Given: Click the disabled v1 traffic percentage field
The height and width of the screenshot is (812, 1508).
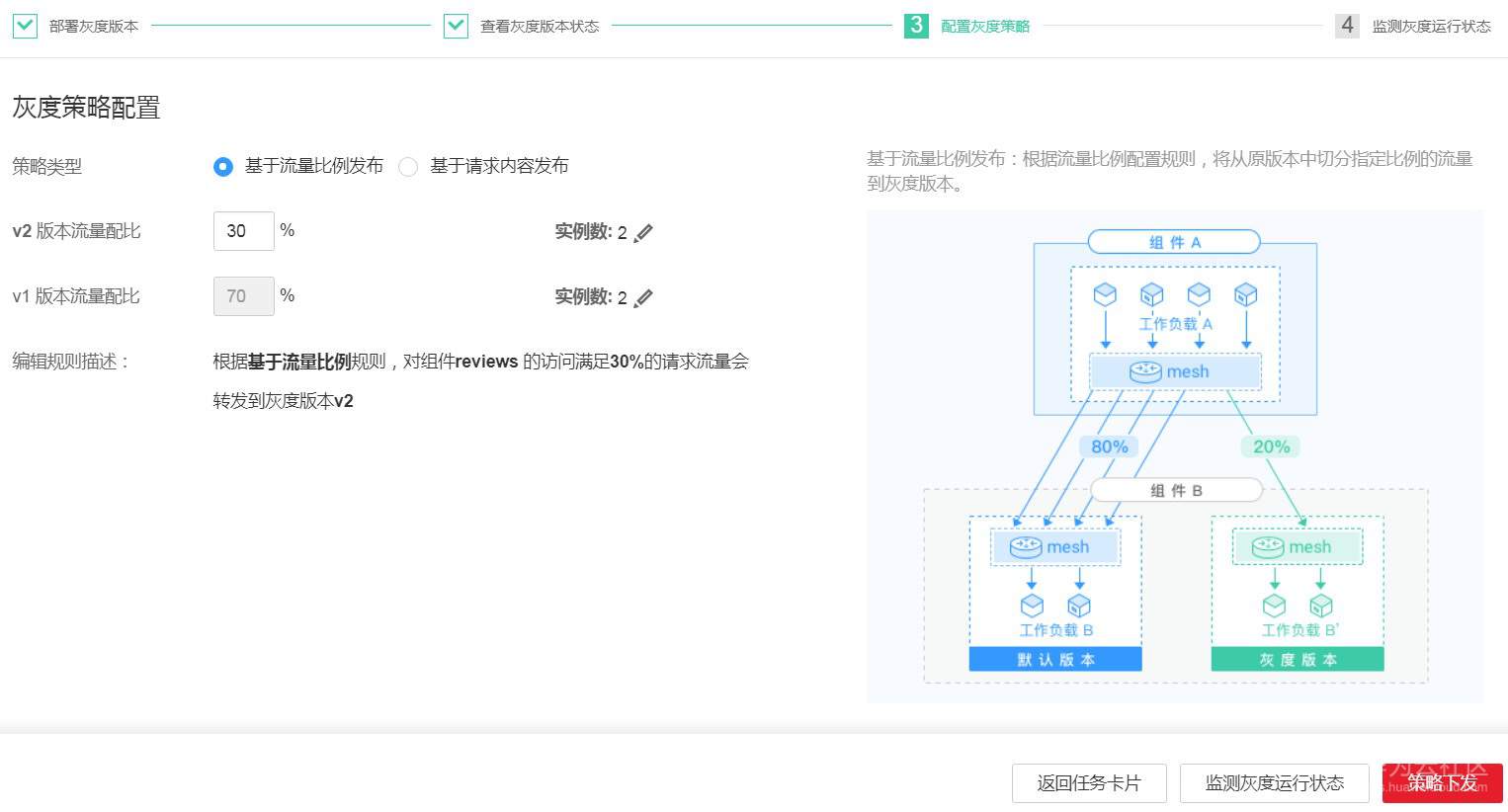Looking at the screenshot, I should click(244, 296).
